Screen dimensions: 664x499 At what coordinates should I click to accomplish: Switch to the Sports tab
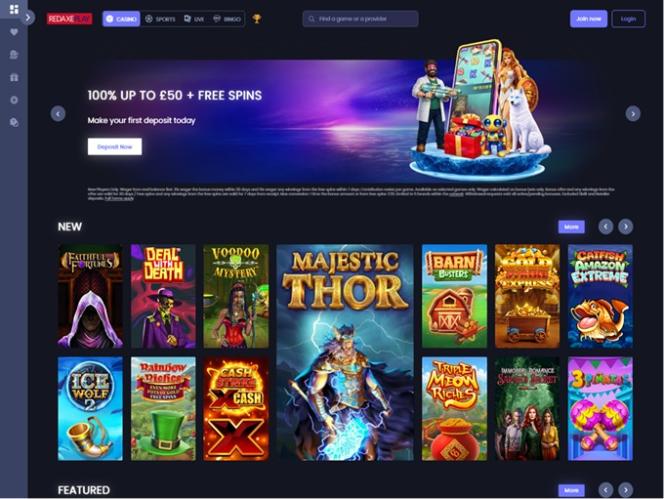(160, 19)
